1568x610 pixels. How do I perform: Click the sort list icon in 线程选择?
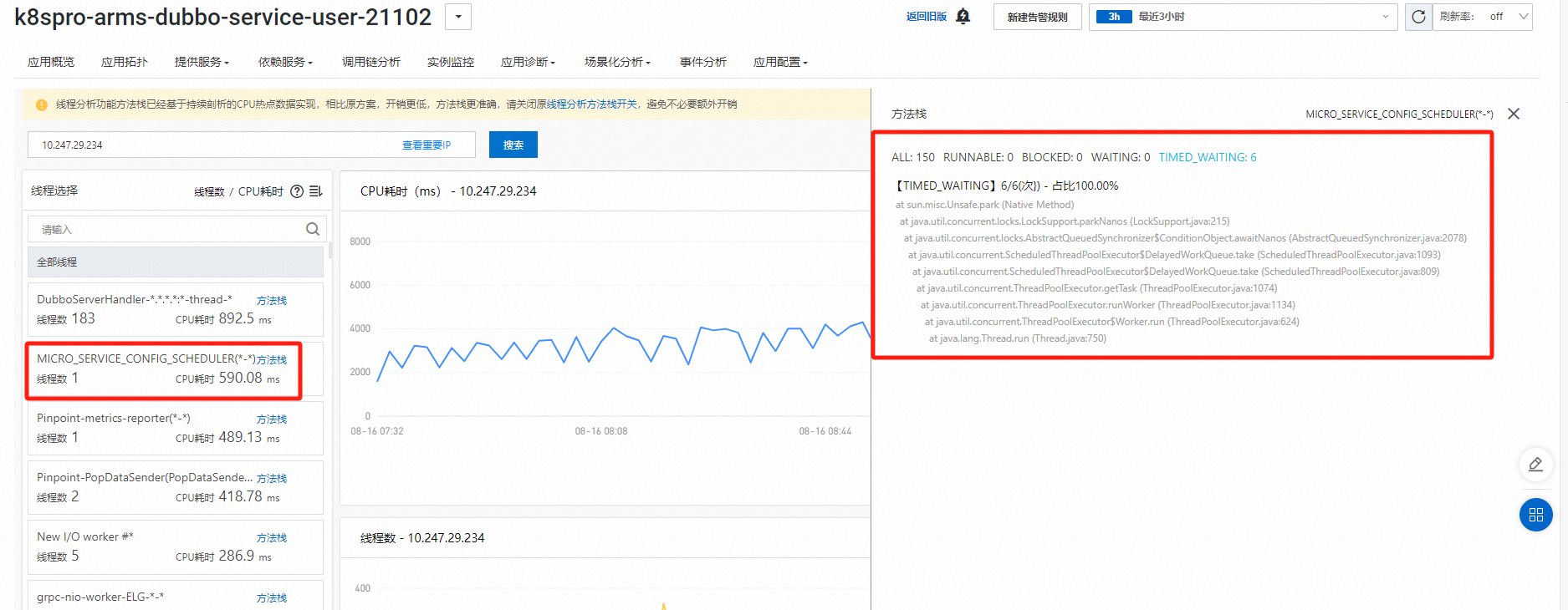[315, 191]
